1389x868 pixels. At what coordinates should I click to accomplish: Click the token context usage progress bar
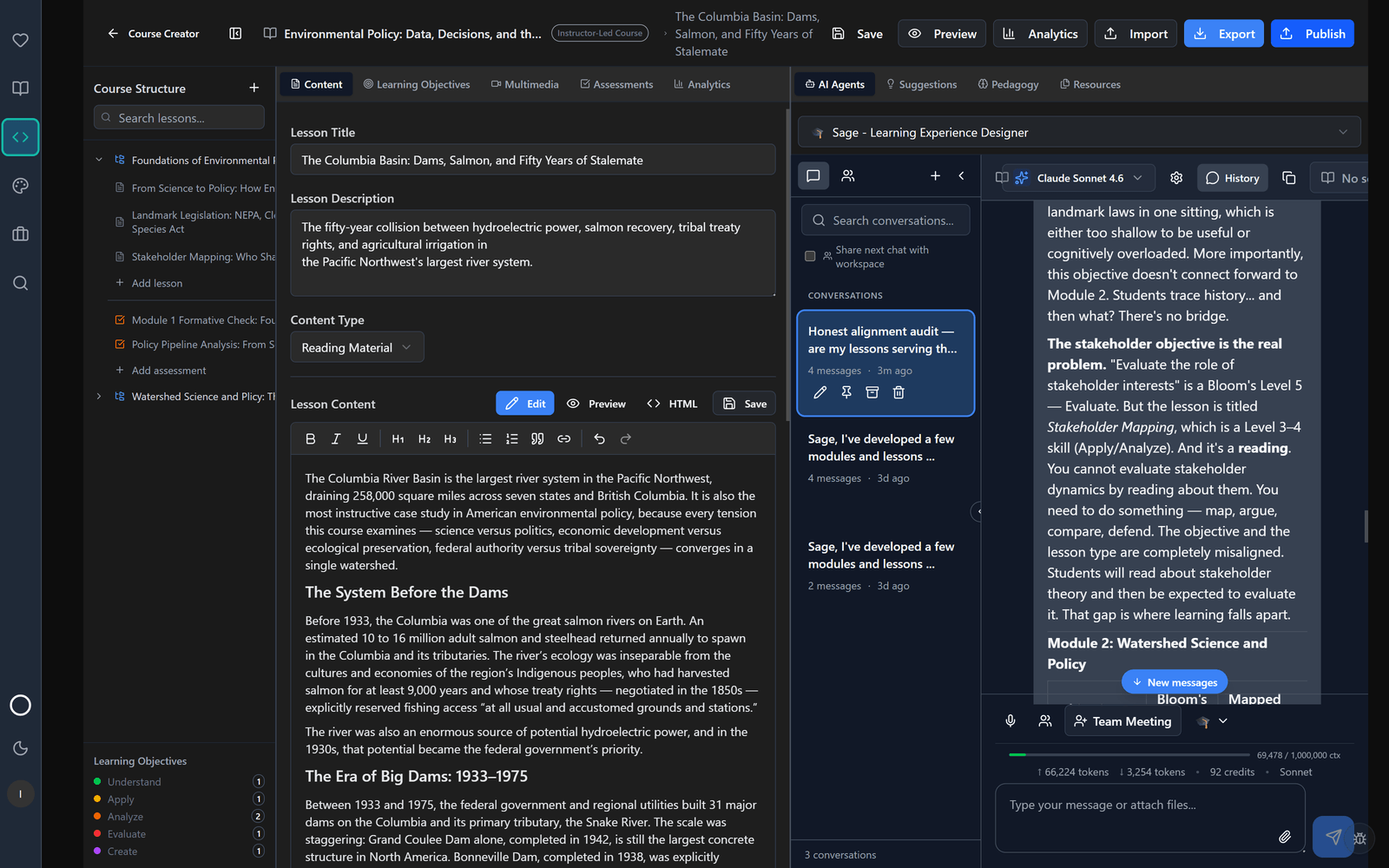click(1129, 755)
